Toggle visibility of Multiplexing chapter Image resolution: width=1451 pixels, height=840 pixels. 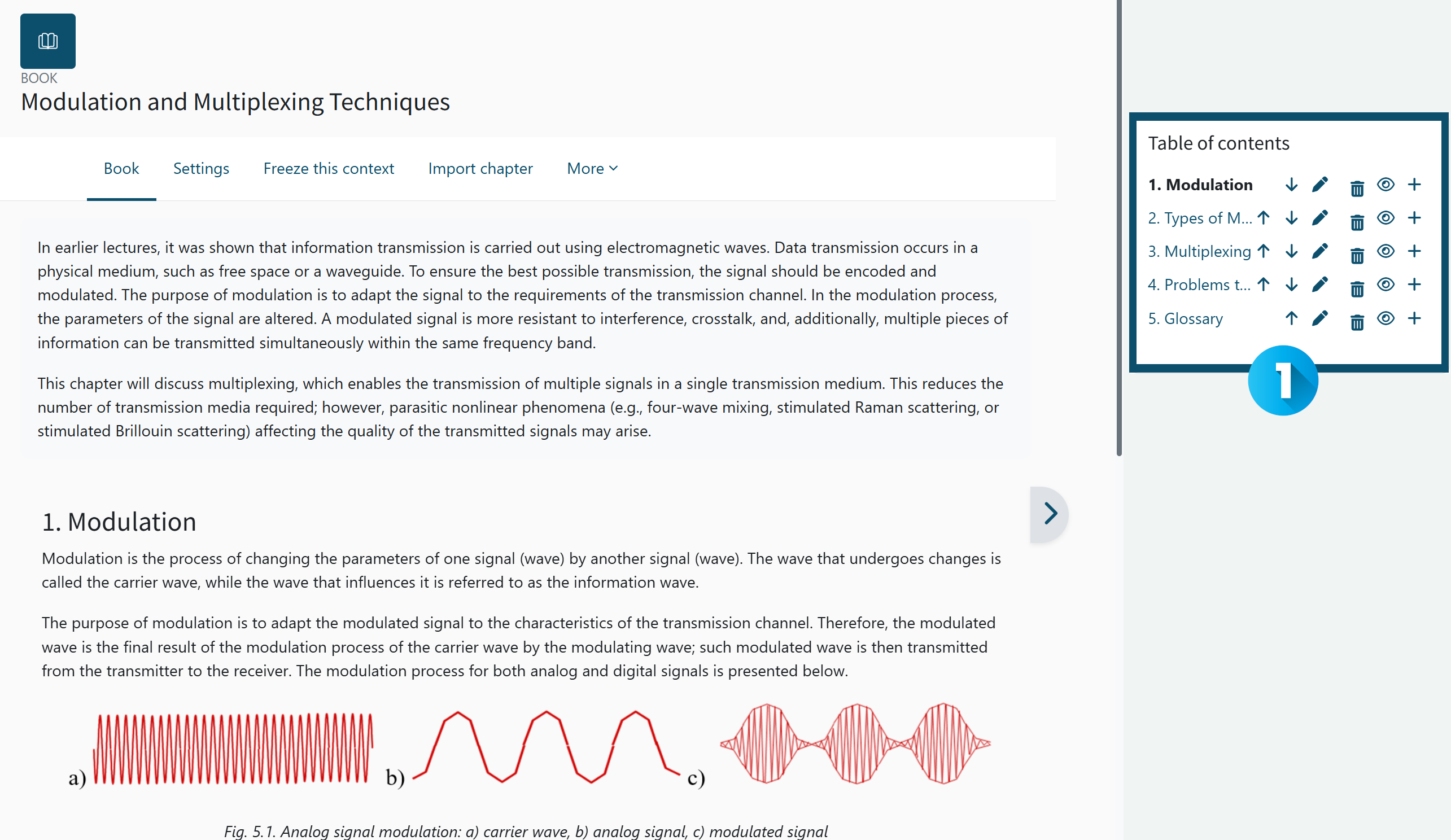pos(1386,251)
